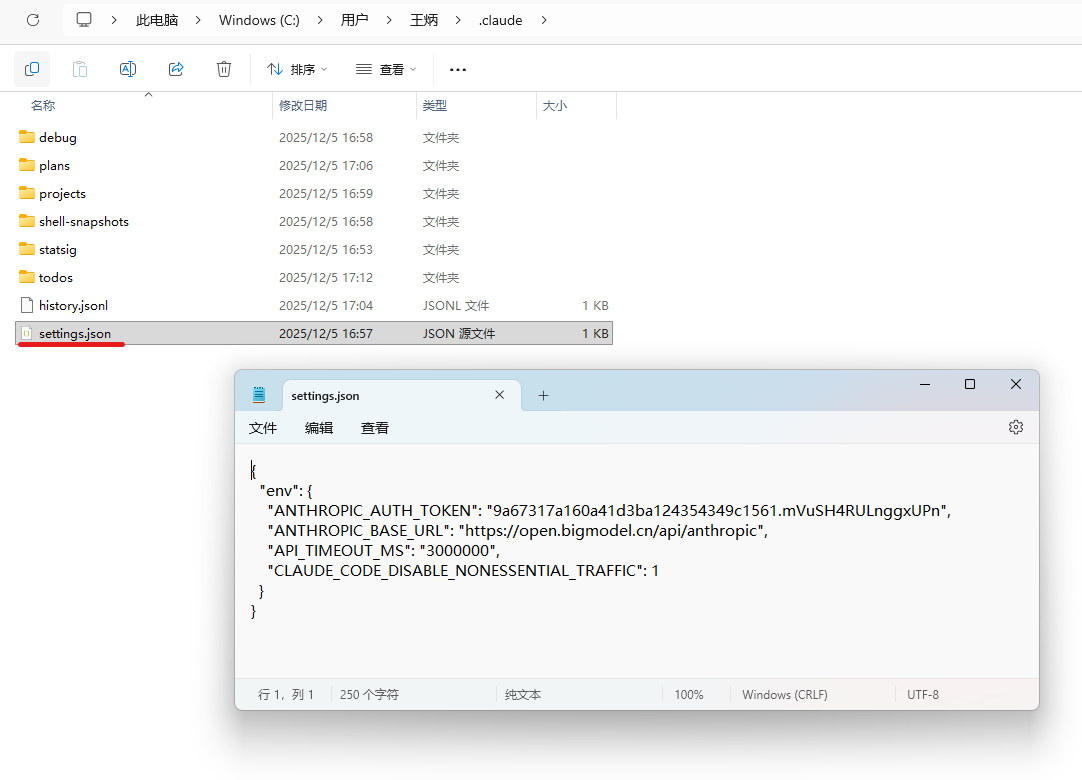Go to Windows (C:) in the breadcrumb

coord(259,20)
